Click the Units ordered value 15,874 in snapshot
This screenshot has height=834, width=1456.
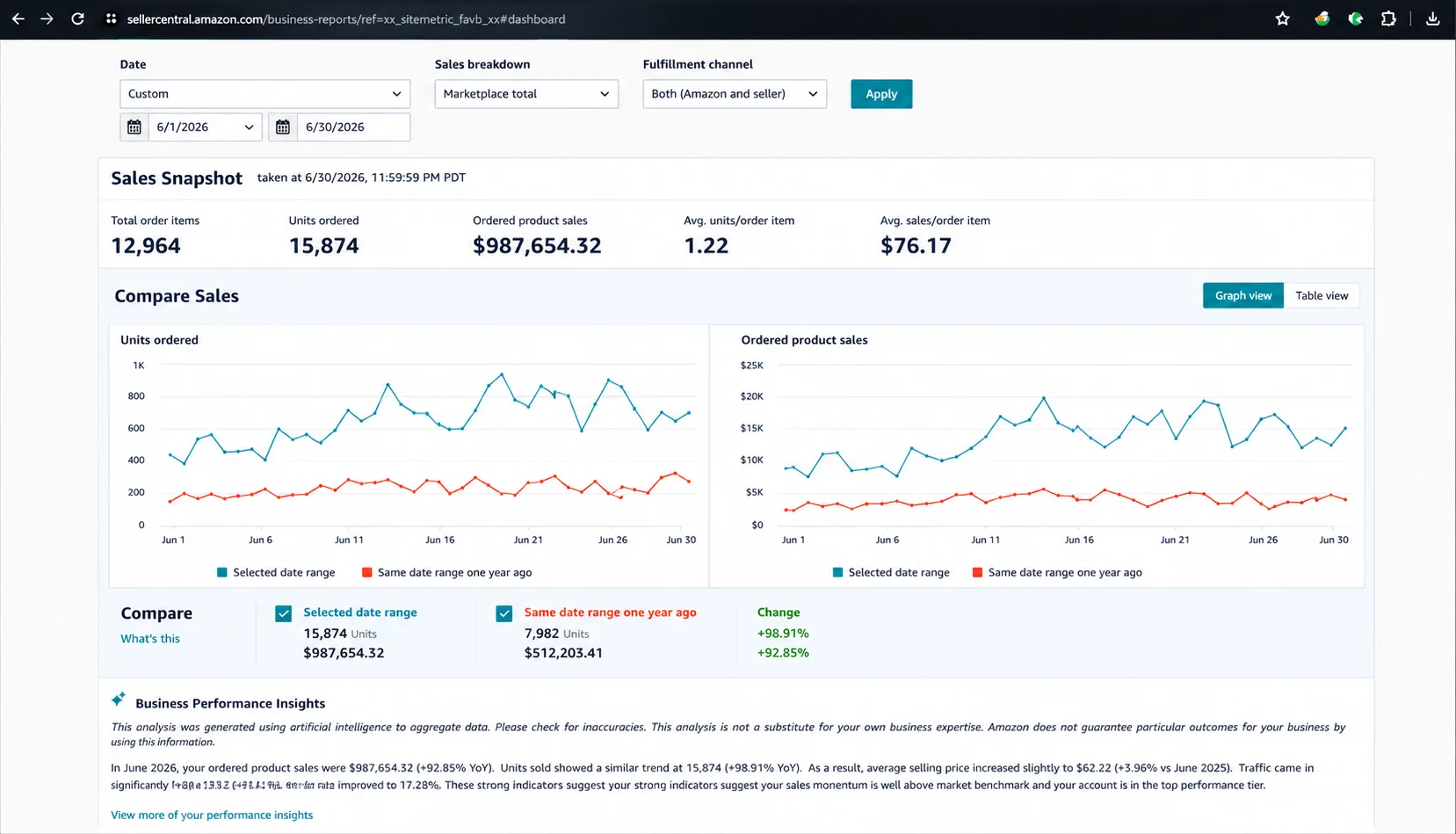(324, 246)
